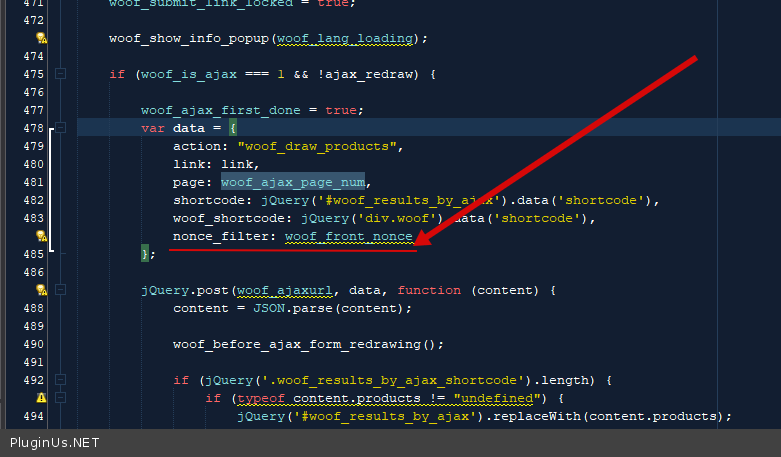Click the woof_front_nonce variable
The width and height of the screenshot is (781, 457).
349,236
